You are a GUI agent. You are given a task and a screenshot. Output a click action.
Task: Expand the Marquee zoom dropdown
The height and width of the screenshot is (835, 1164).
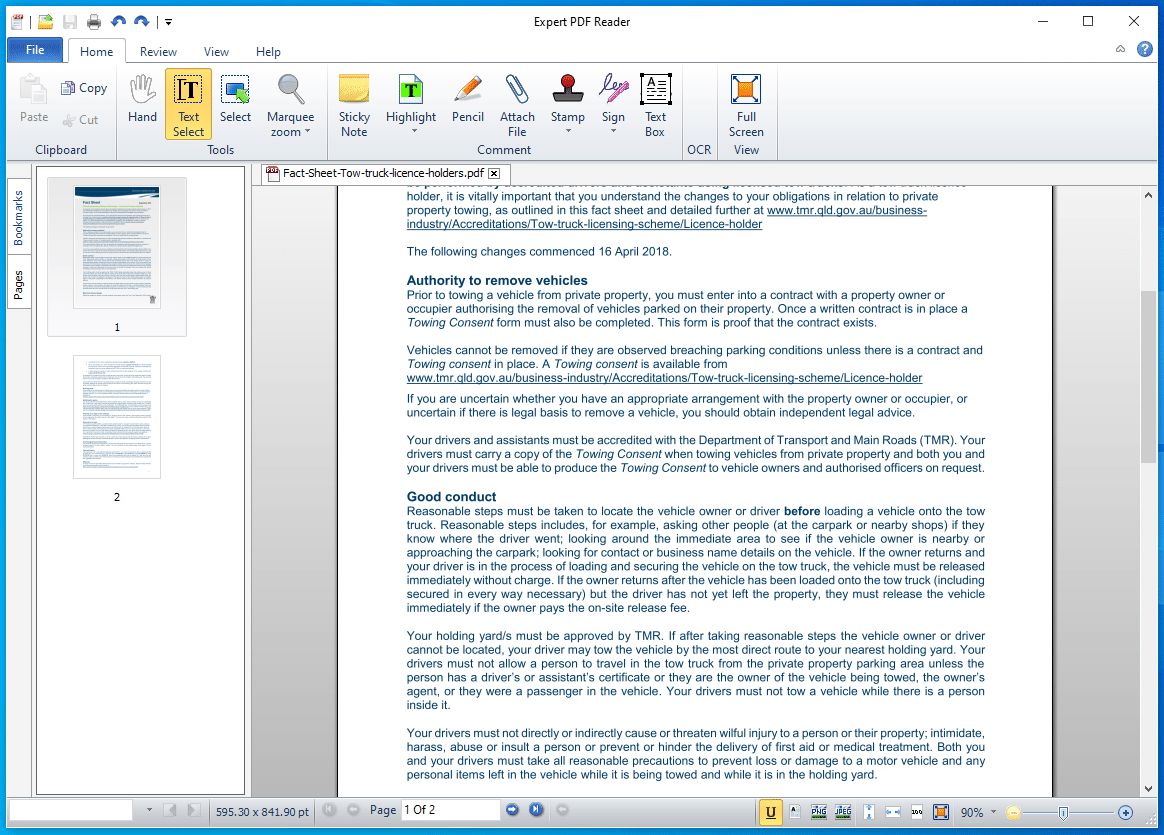click(x=291, y=132)
